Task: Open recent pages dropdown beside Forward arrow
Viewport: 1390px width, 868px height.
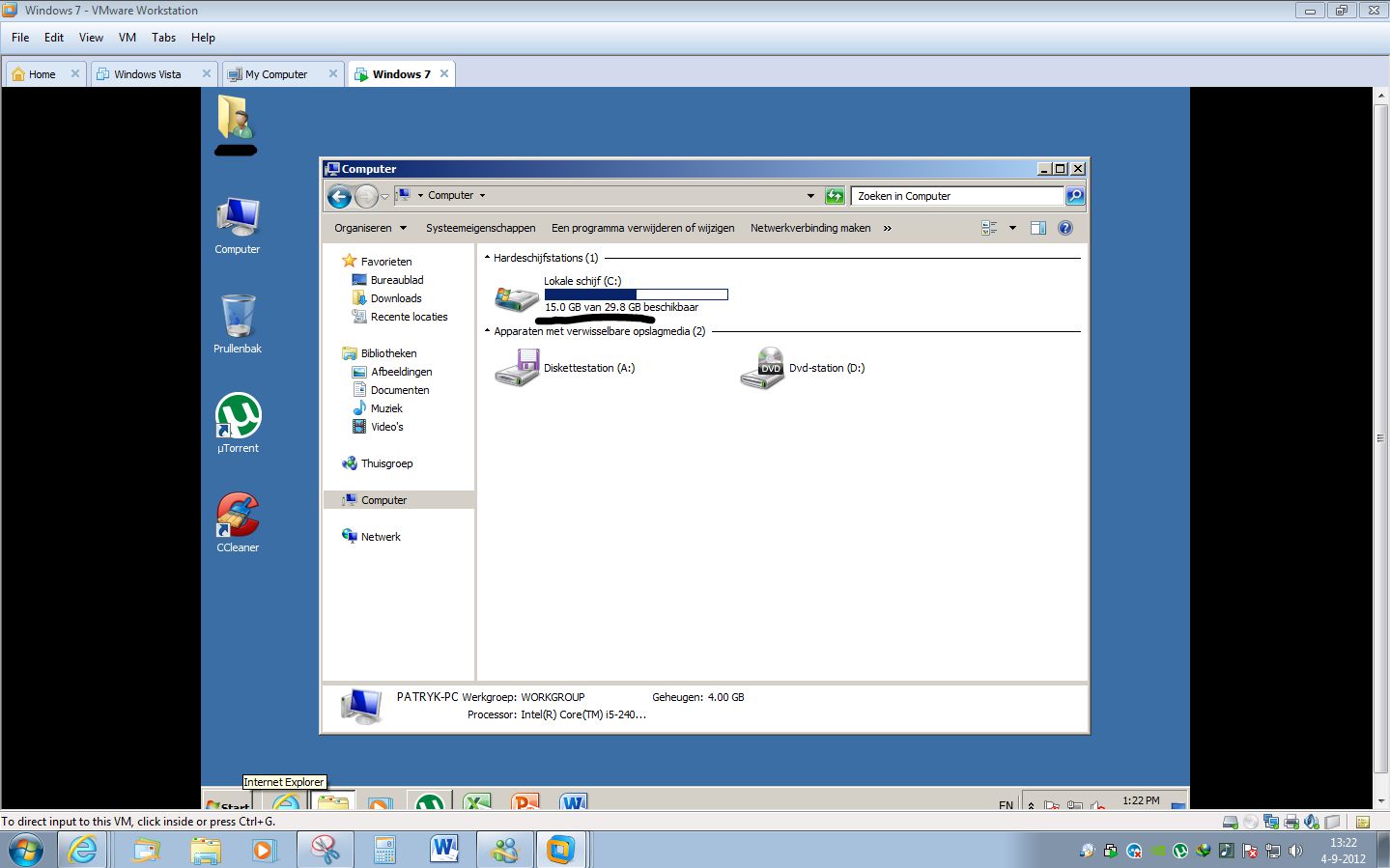Action: pos(384,197)
